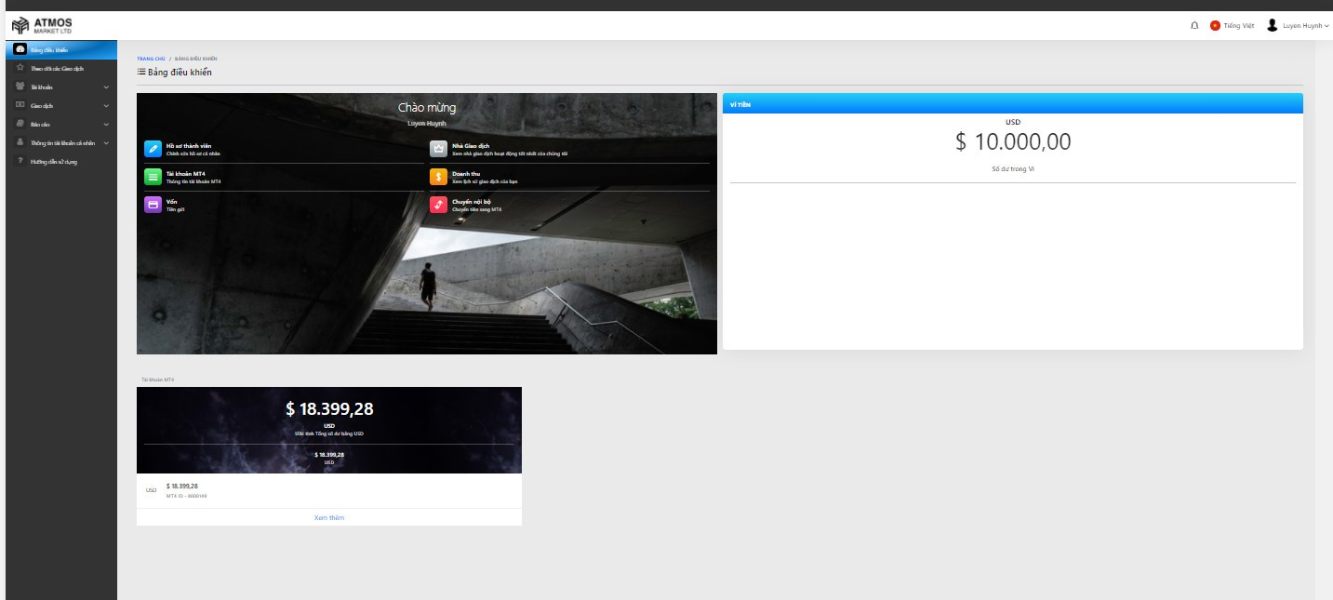Screen dimensions: 1333x600
Task: Click the blue pencil Hồ sơ thành viên icon
Action: (x=152, y=149)
